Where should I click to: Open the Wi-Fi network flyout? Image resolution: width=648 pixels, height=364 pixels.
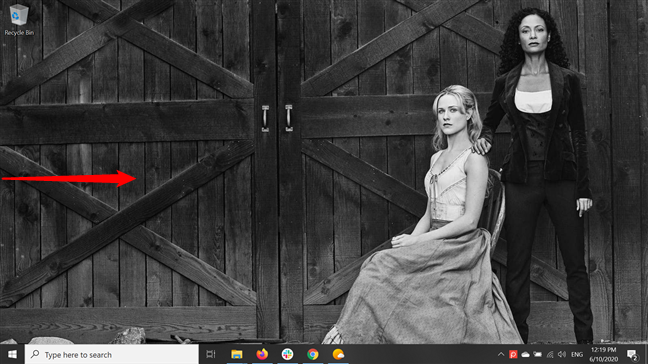550,354
